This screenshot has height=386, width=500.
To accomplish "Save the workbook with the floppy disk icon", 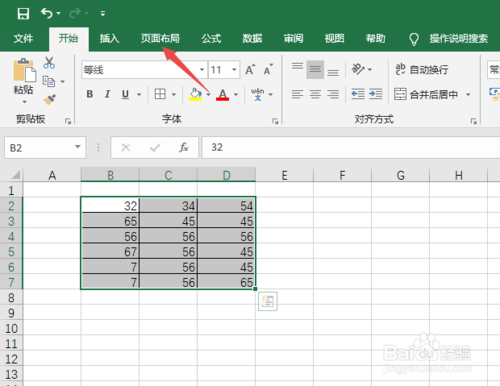I will tap(23, 14).
